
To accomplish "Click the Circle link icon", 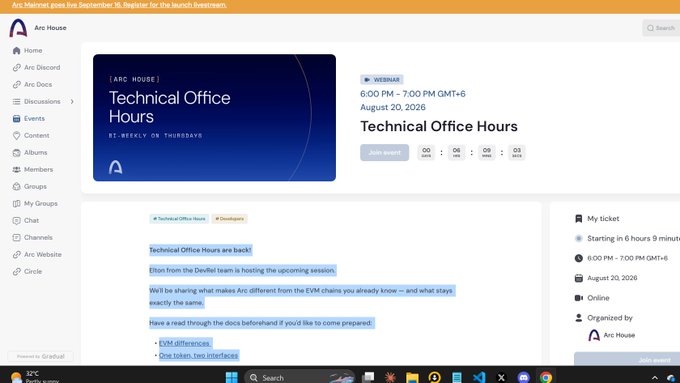I will 16,271.
